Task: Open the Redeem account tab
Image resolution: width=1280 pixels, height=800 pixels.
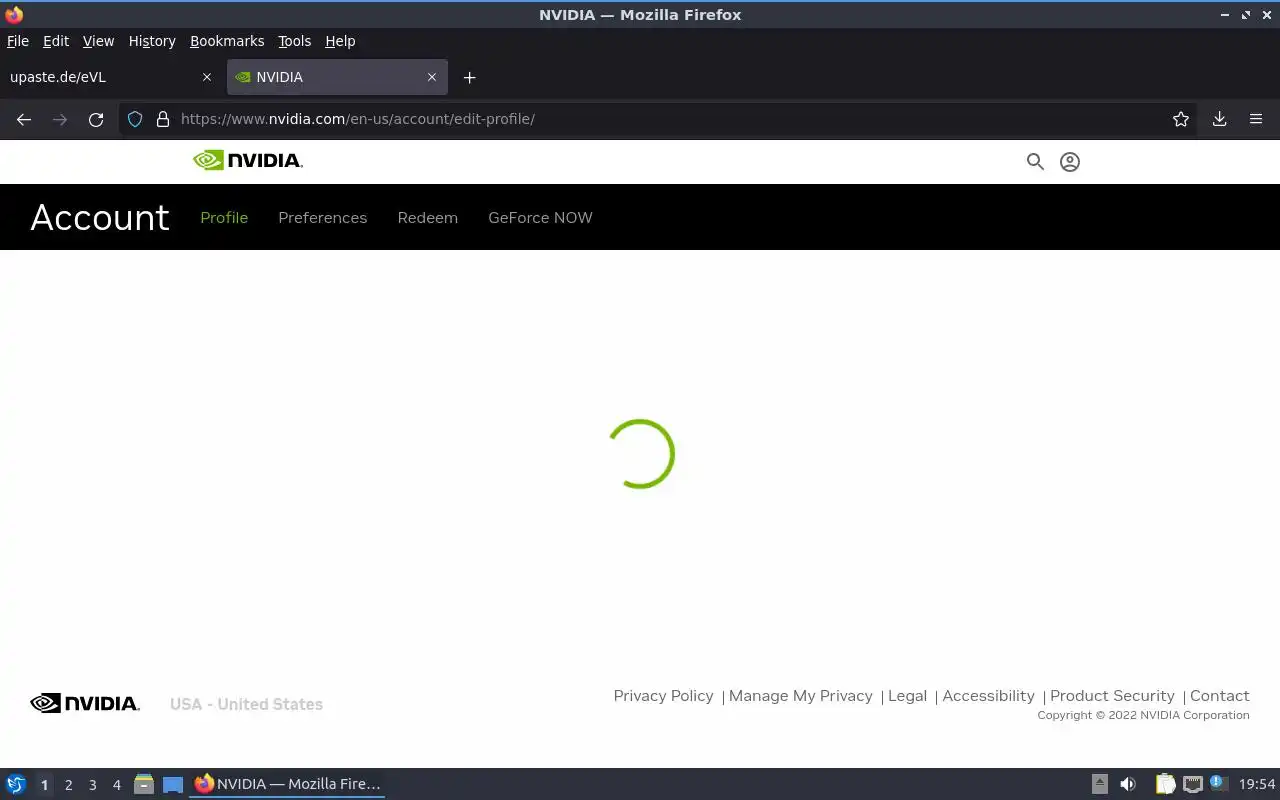Action: 428,217
